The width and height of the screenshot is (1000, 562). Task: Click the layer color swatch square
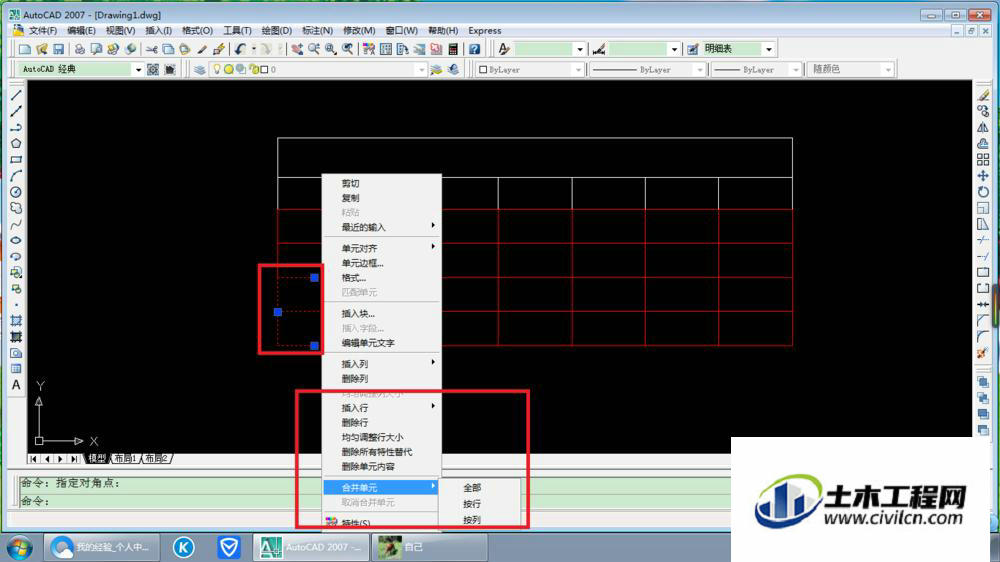264,70
